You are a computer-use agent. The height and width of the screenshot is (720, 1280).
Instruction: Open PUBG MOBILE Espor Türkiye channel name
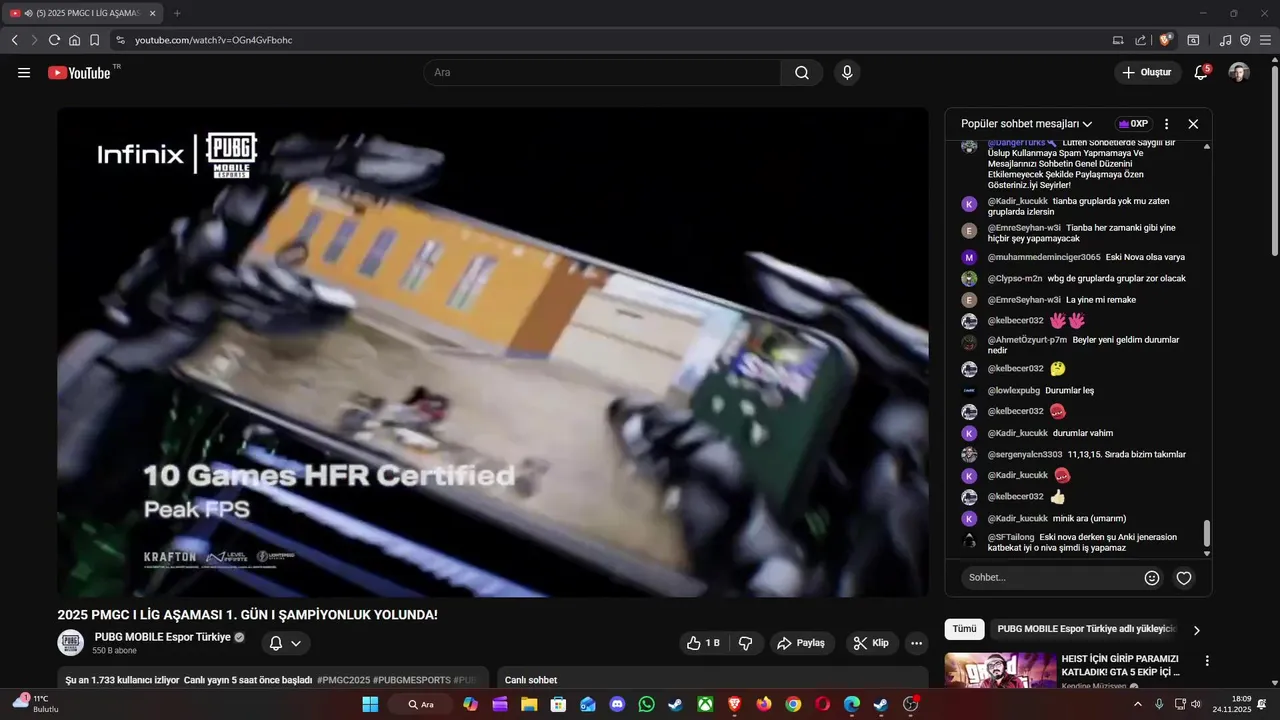tap(162, 637)
